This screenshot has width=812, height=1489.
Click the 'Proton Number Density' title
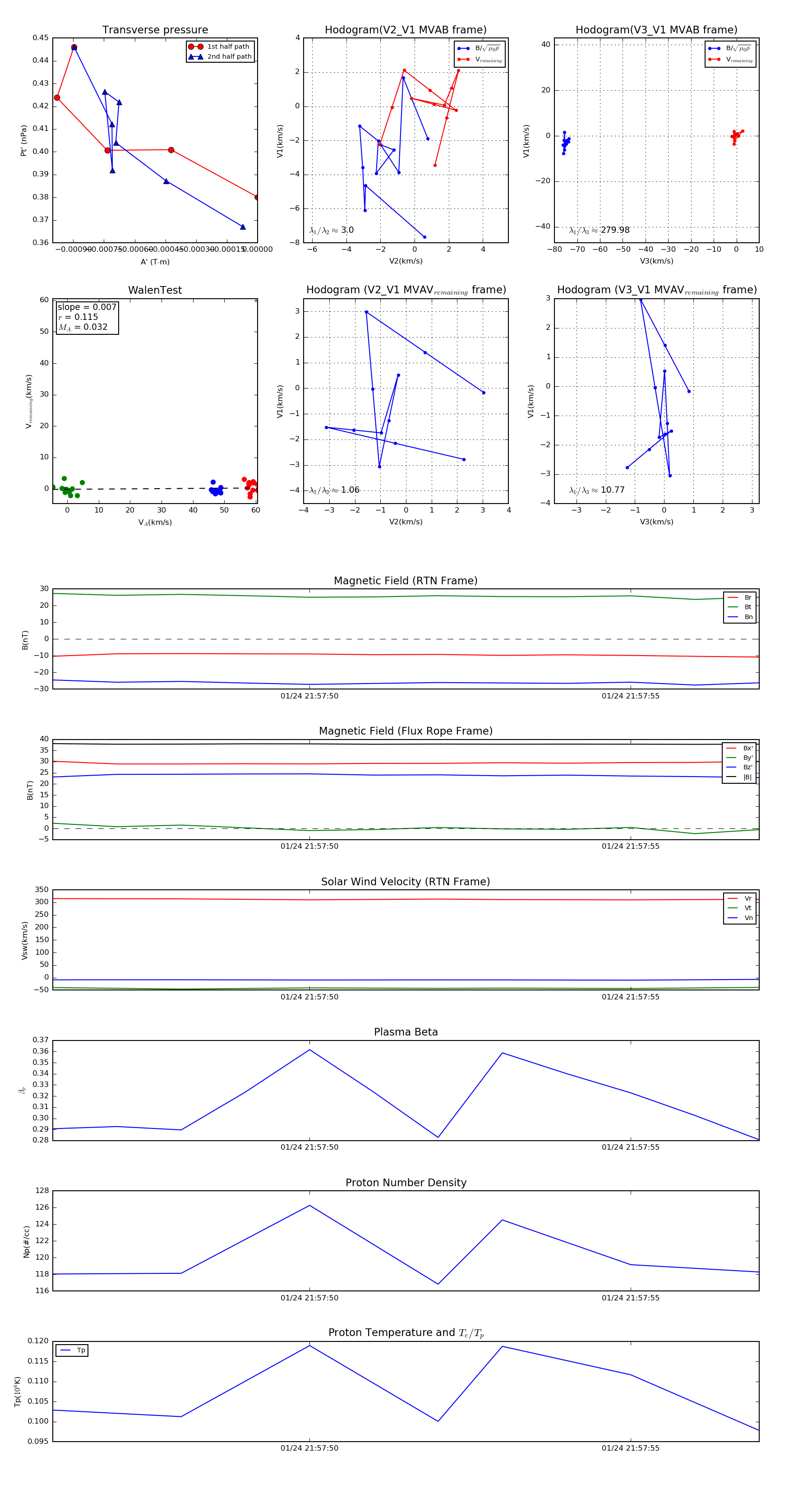(406, 1183)
